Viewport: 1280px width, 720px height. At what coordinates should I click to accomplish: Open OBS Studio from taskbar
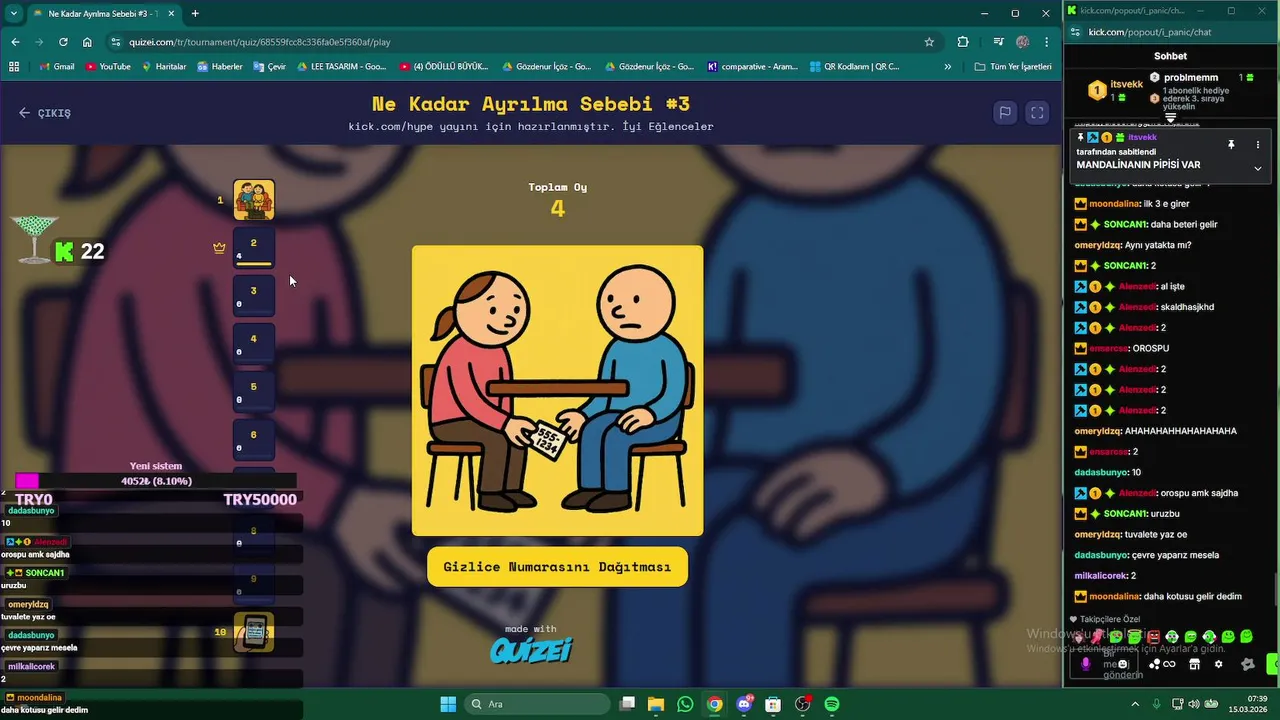(802, 704)
